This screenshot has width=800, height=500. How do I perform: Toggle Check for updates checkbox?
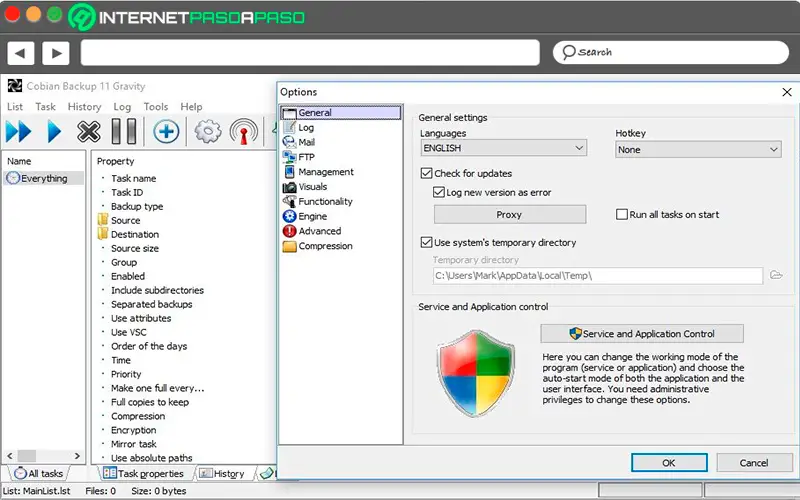(x=427, y=173)
